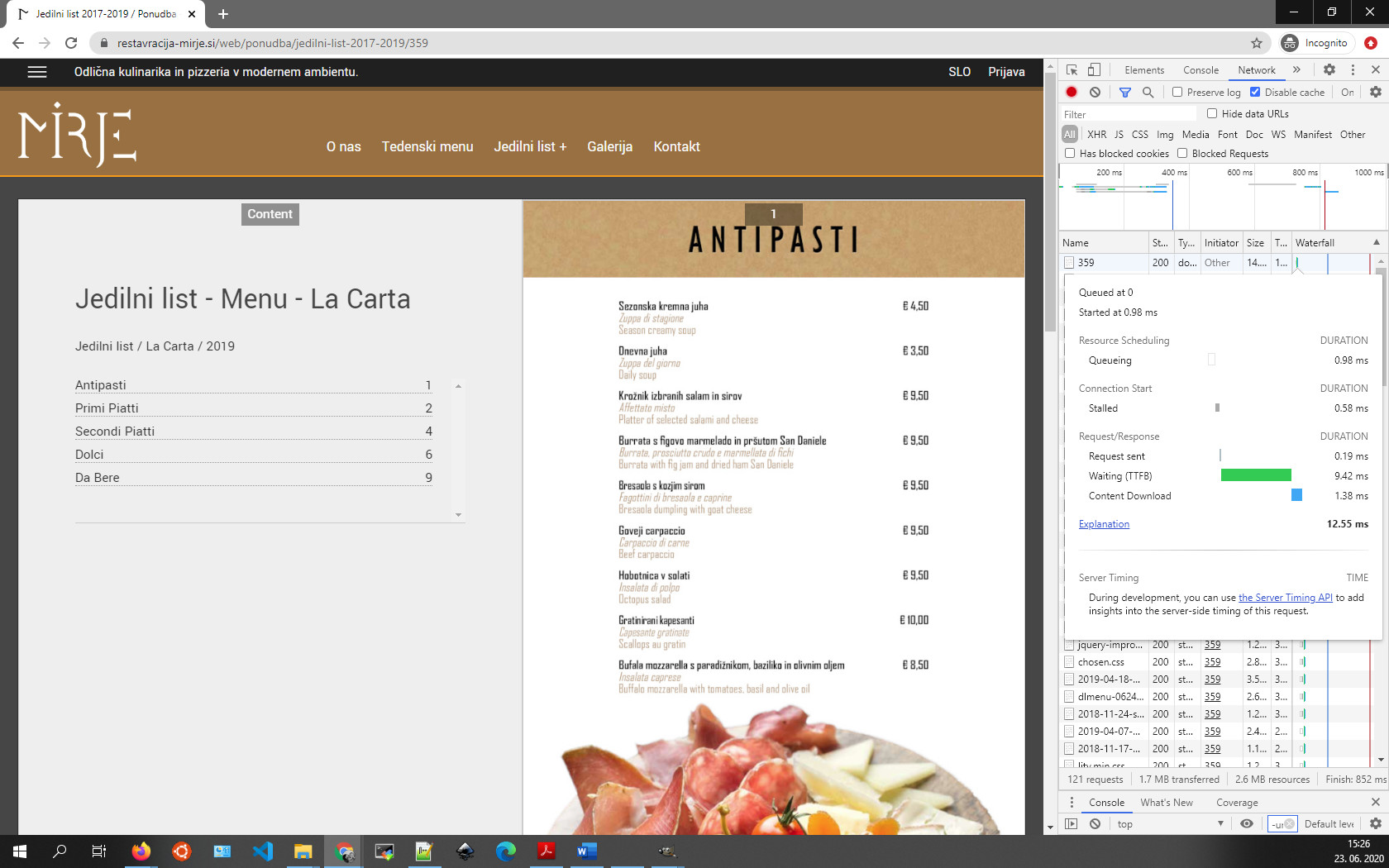Open DevTools settings gear in top bar
The image size is (1389, 868).
coord(1329,70)
